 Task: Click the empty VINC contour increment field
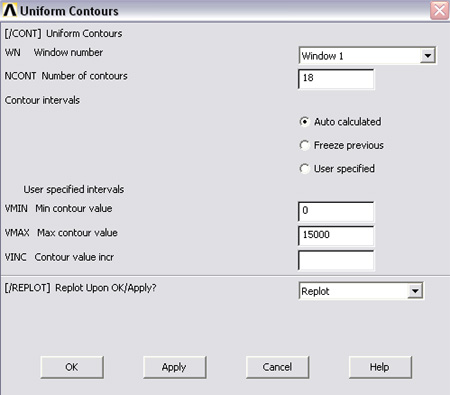point(336,260)
